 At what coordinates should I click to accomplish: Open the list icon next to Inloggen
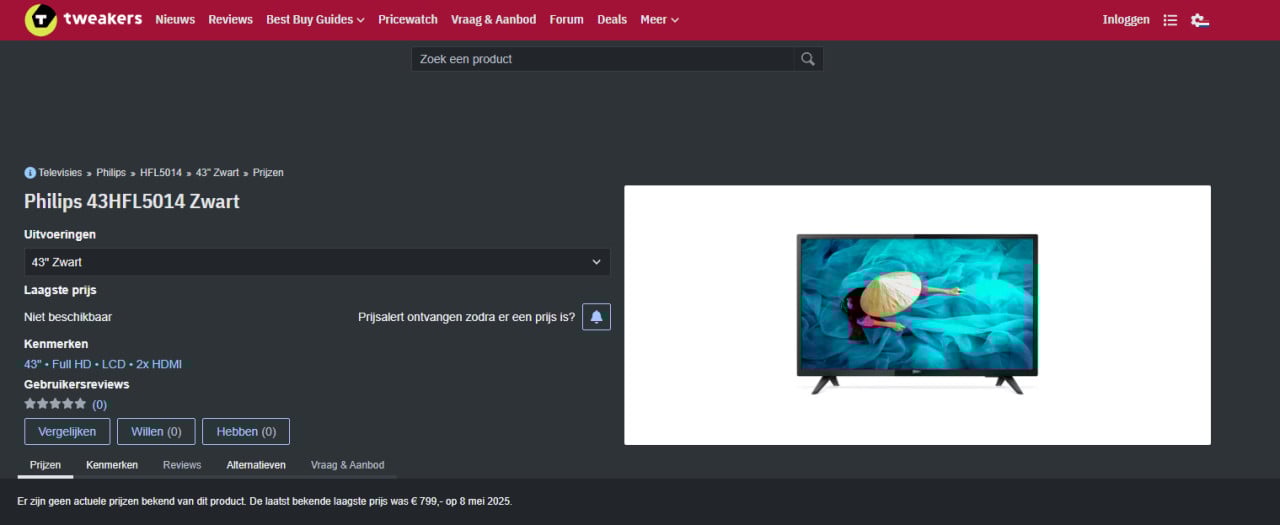[x=1170, y=20]
